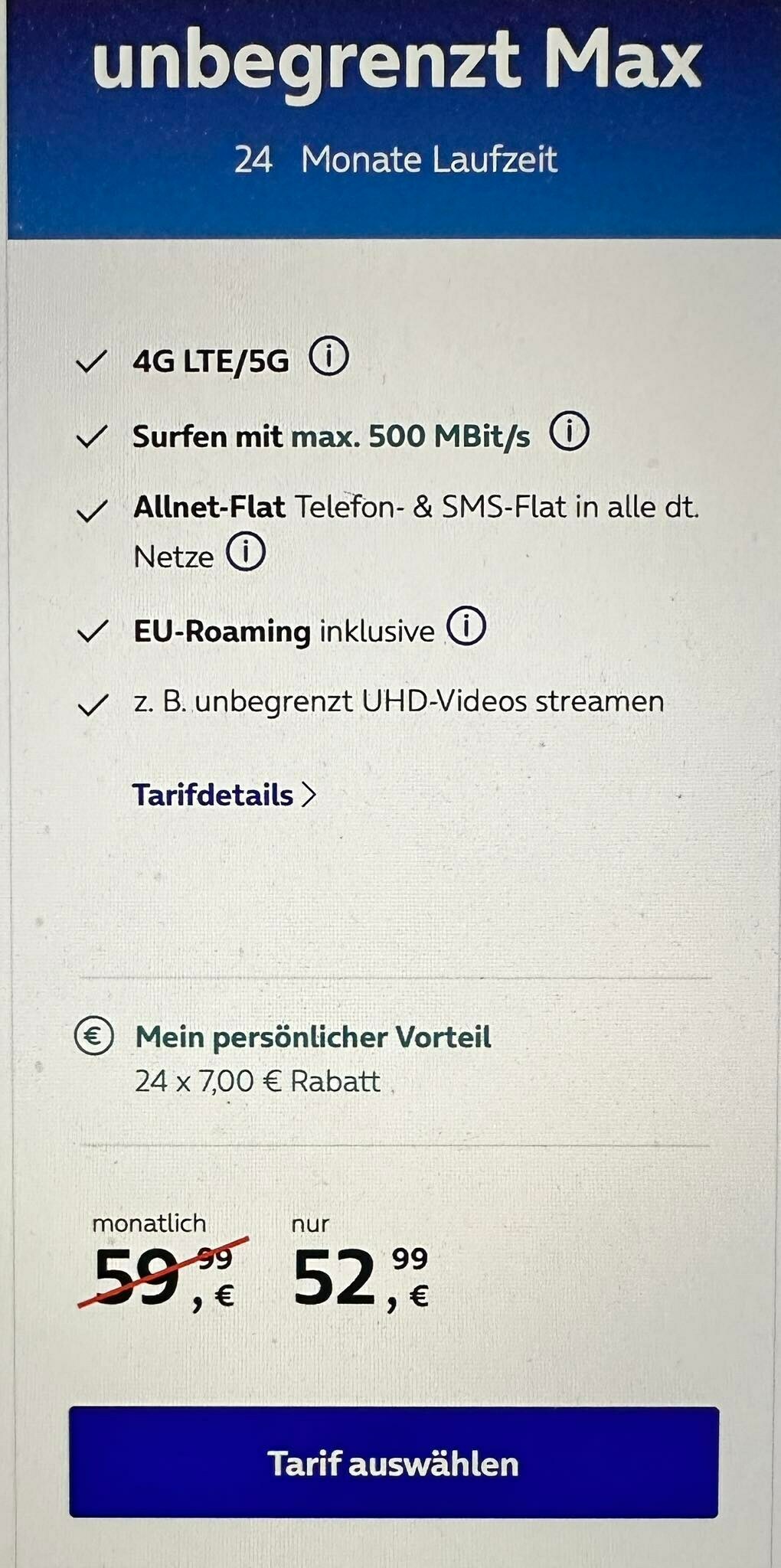Click the 52,99 € discounted price
781x1568 pixels.
click(361, 1277)
